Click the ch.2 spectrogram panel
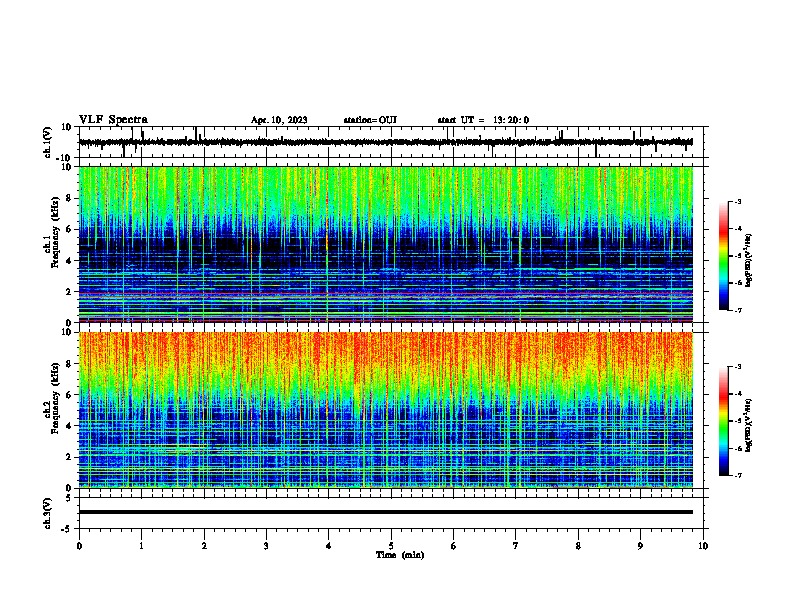 point(385,410)
